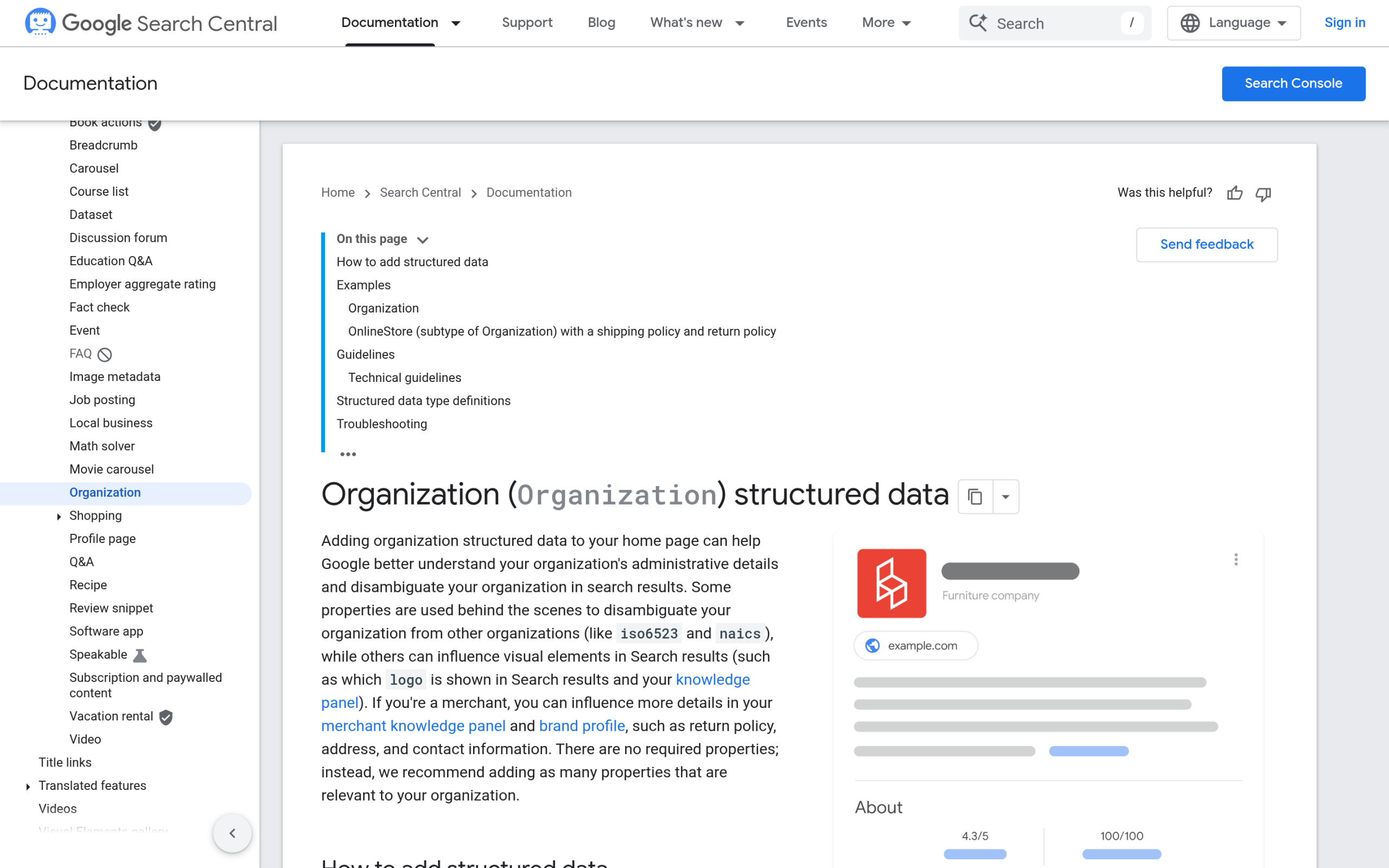Viewport: 1389px width, 868px height.
Task: Open Movie carousel in sidebar
Action: click(x=111, y=470)
